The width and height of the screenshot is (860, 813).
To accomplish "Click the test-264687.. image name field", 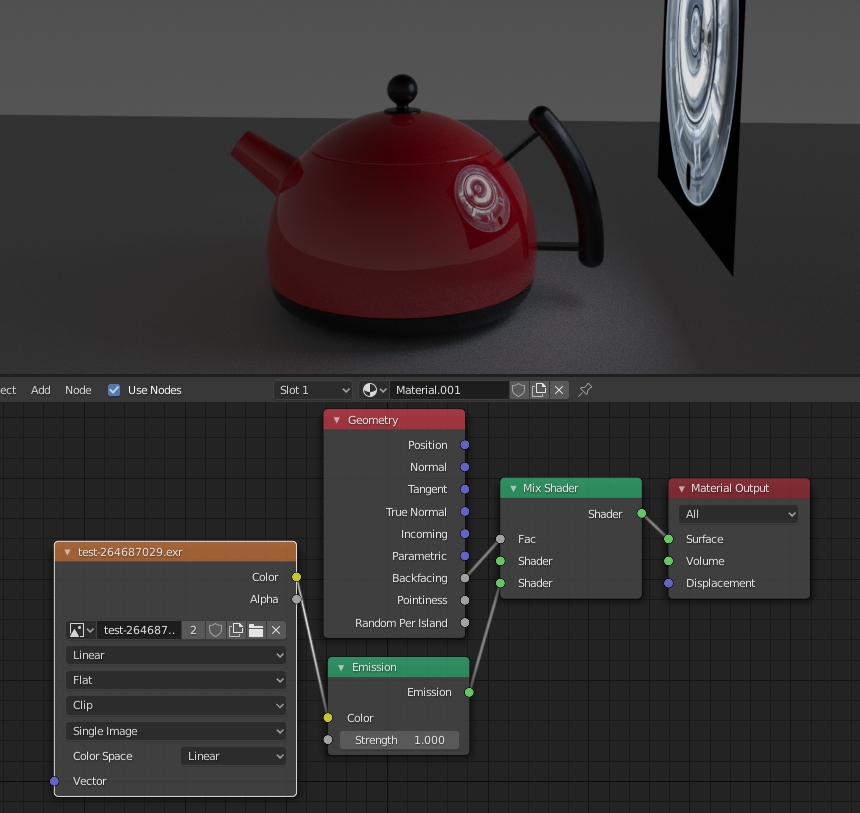I will (139, 630).
